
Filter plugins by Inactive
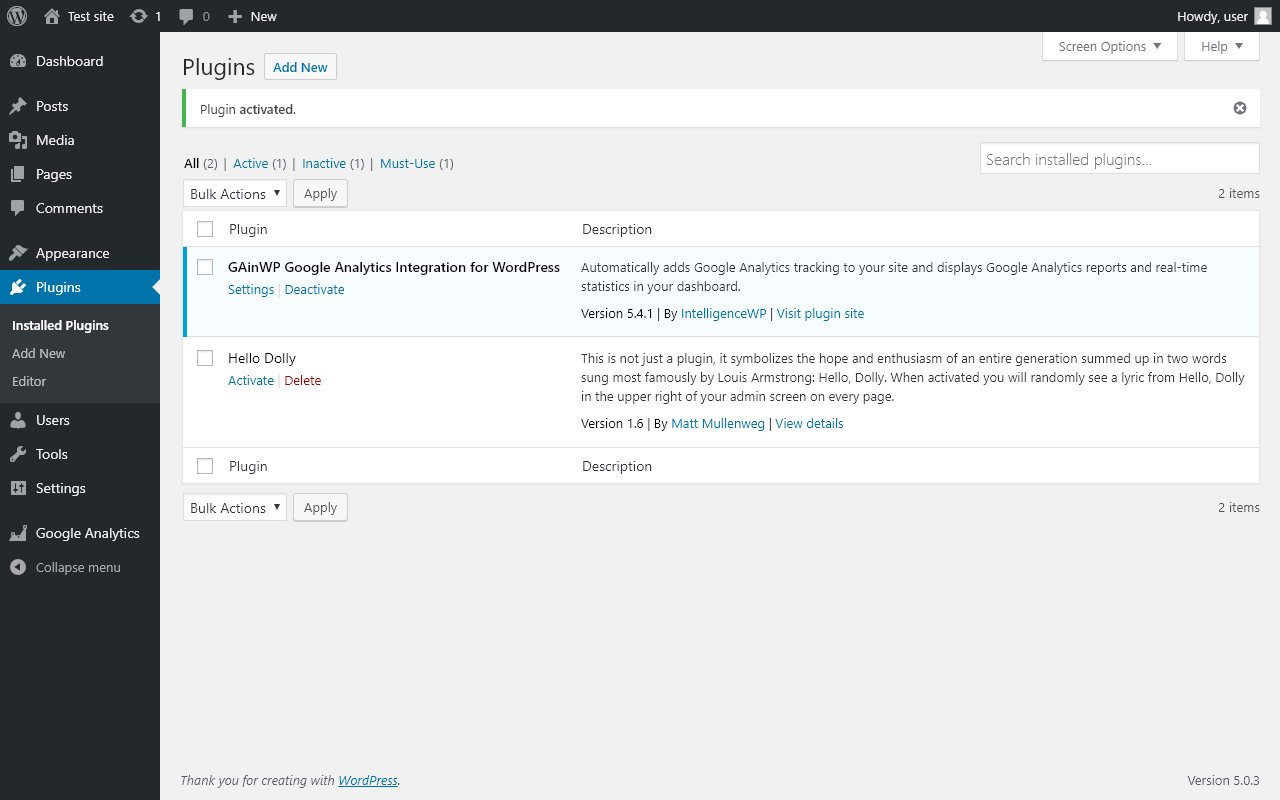(324, 163)
